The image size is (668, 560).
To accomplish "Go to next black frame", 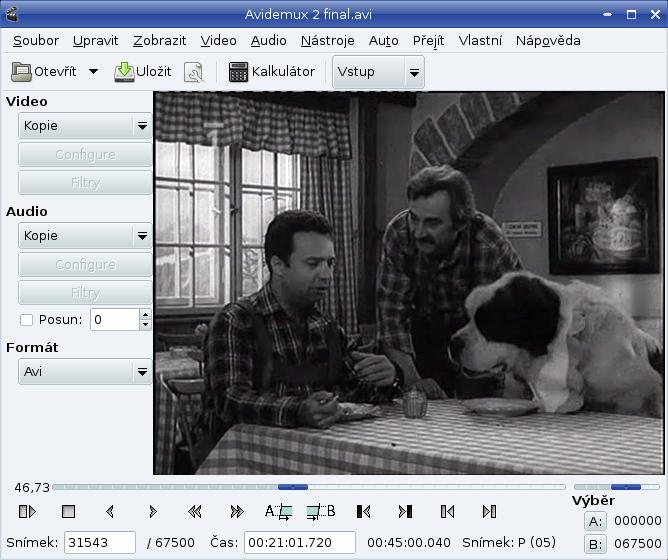I will pyautogui.click(x=405, y=511).
